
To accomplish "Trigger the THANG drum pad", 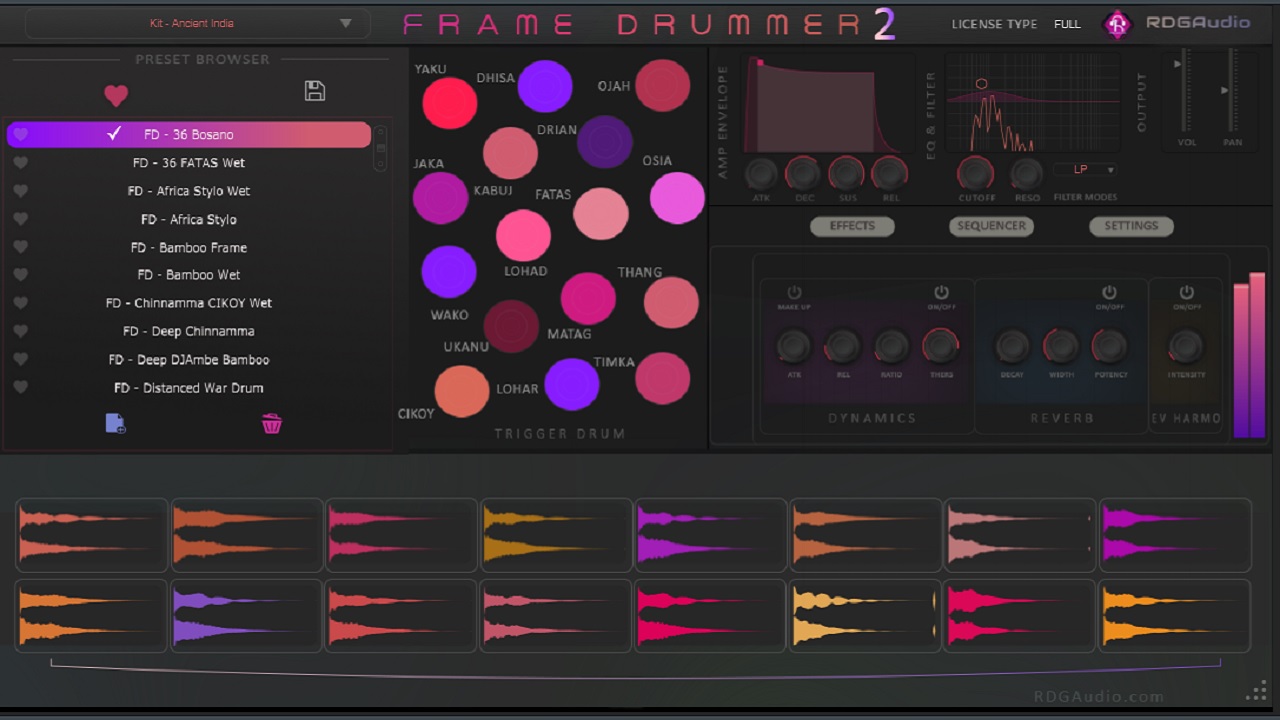I will (671, 302).
